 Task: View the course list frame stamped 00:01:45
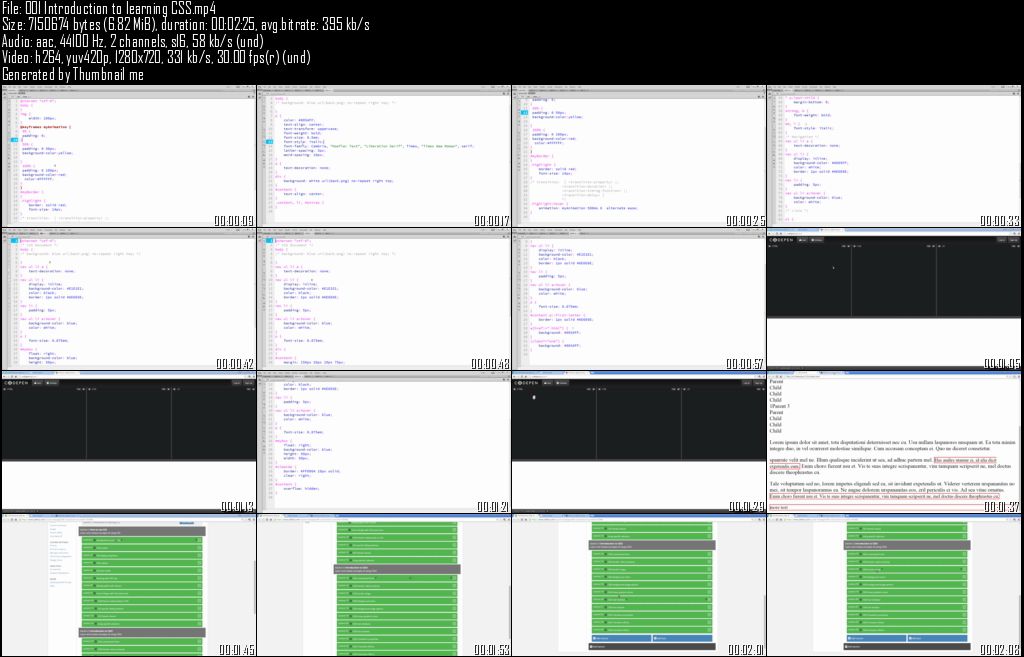[129, 585]
